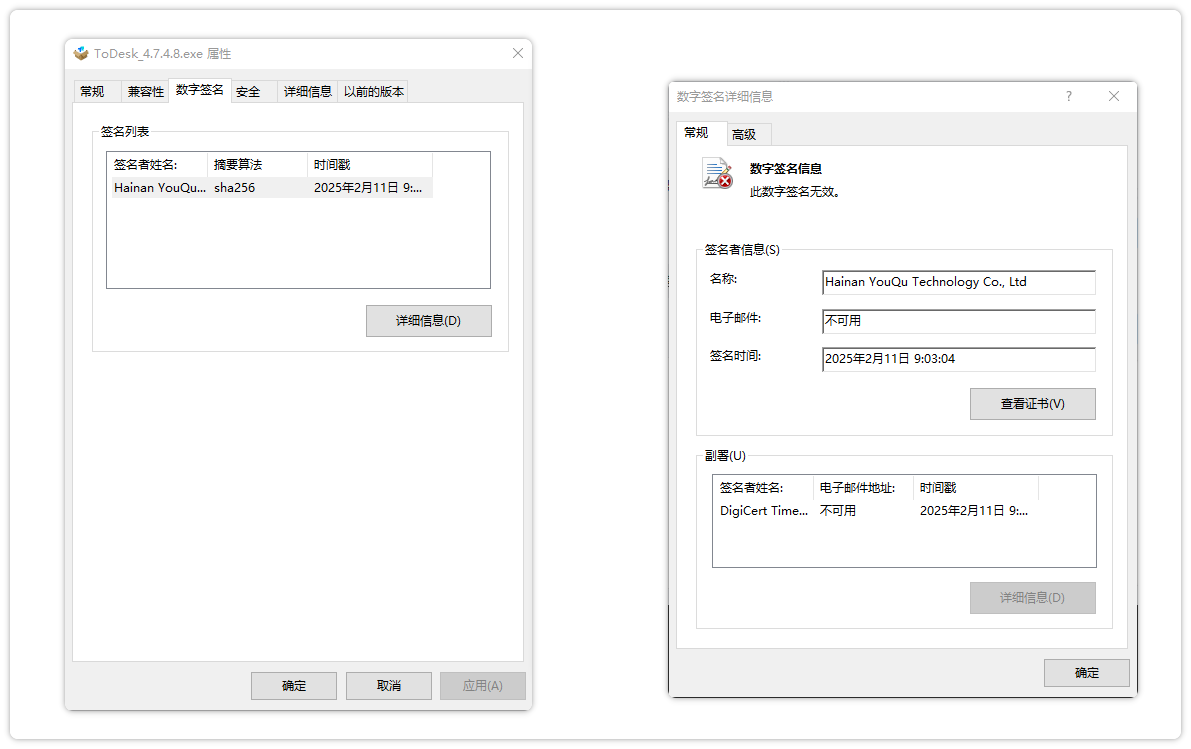Image resolution: width=1191 pixels, height=749 pixels.
Task: Open the 兼容性 tab
Action: click(146, 92)
